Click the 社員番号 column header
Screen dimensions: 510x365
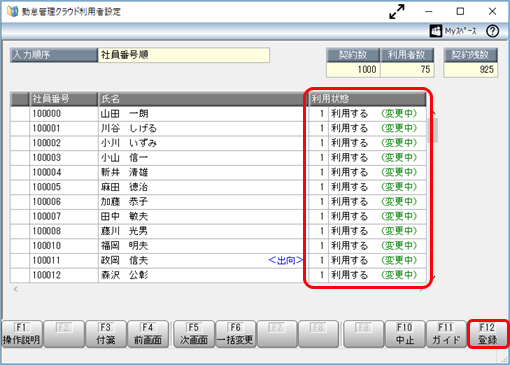click(x=64, y=99)
